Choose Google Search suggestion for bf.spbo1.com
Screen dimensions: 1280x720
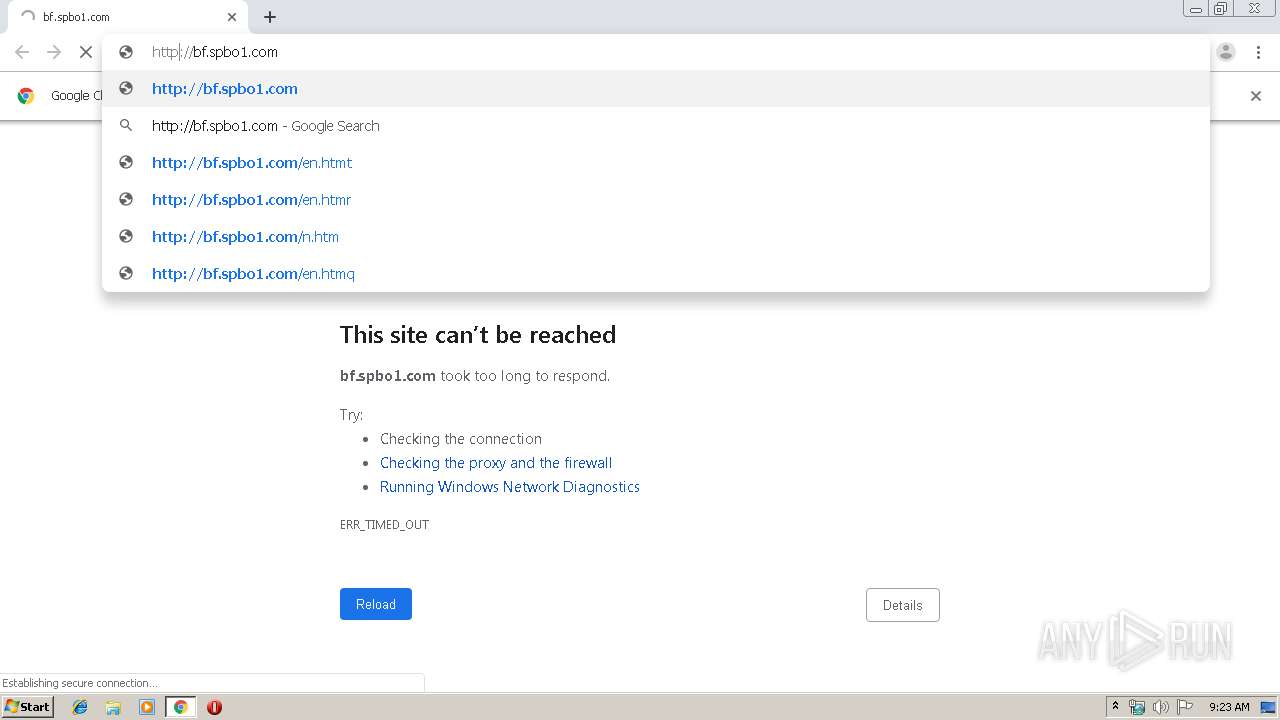pos(656,126)
